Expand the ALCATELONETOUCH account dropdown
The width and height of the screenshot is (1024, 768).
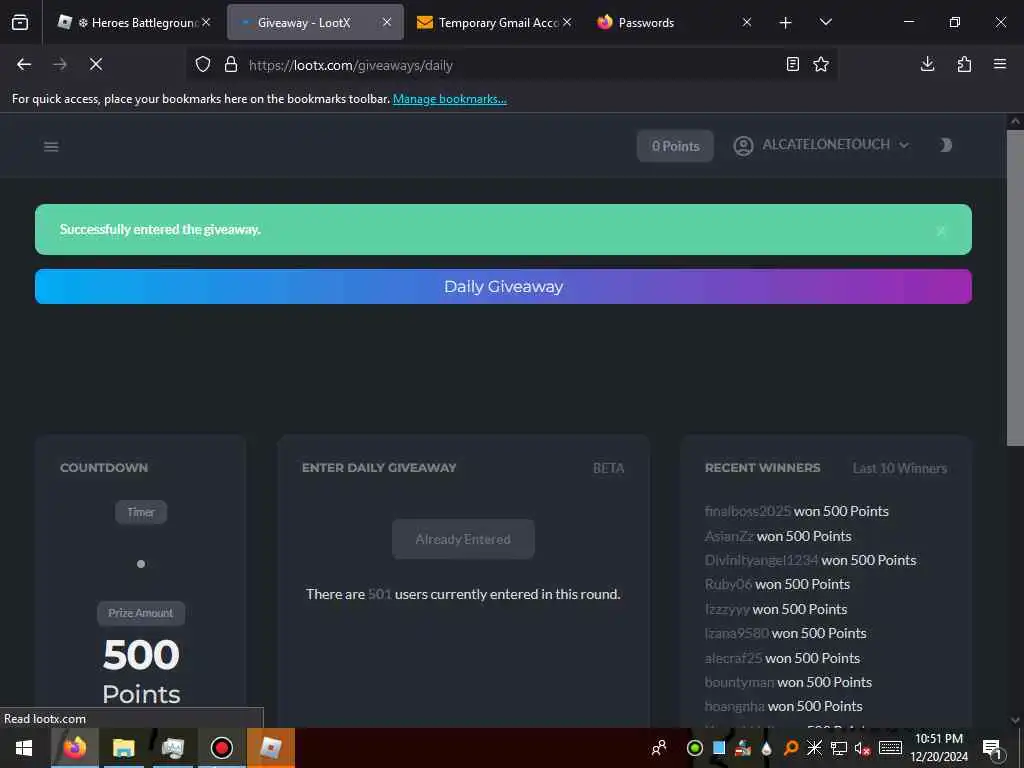click(821, 145)
